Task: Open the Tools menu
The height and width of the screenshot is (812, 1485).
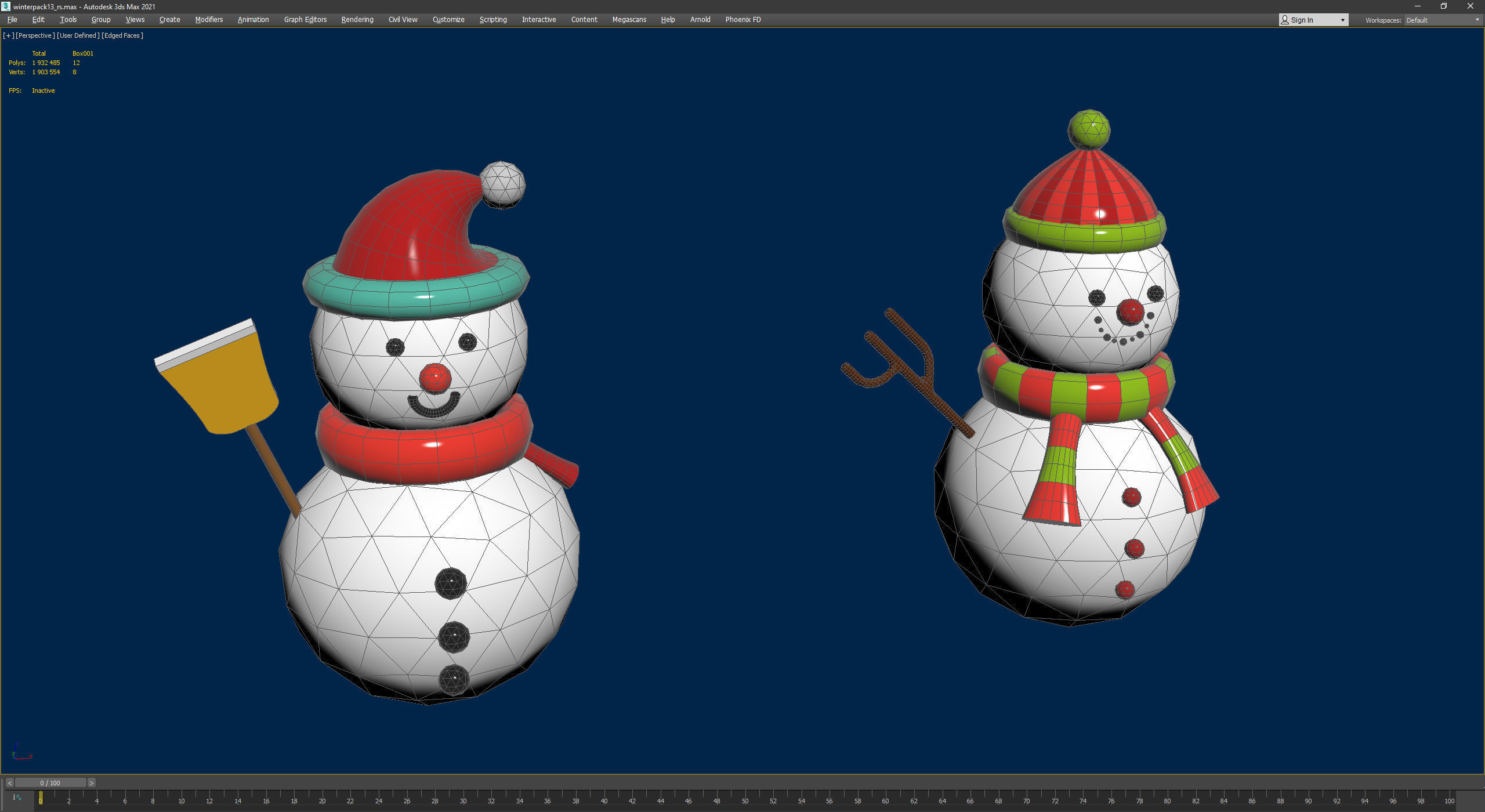Action: (68, 20)
